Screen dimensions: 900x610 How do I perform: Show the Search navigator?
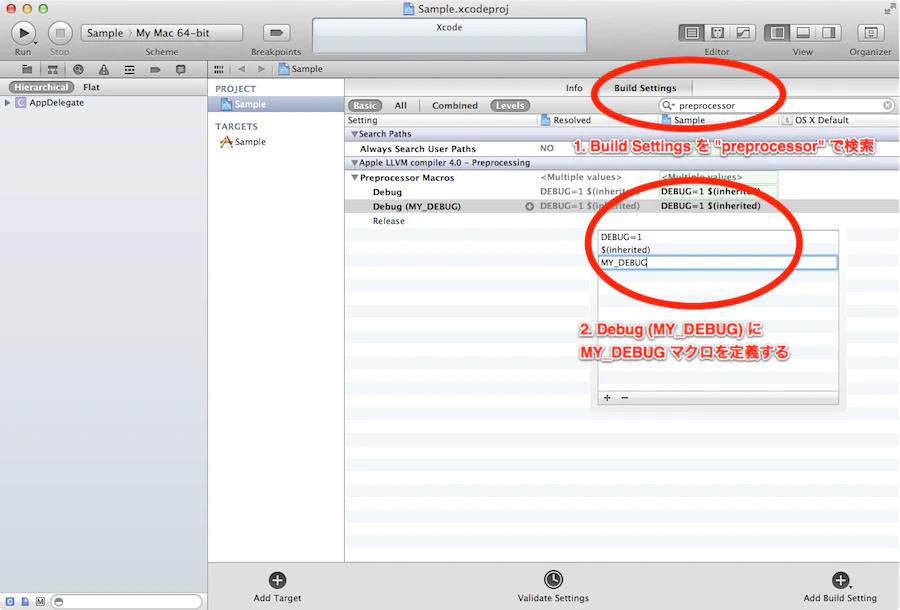point(78,69)
